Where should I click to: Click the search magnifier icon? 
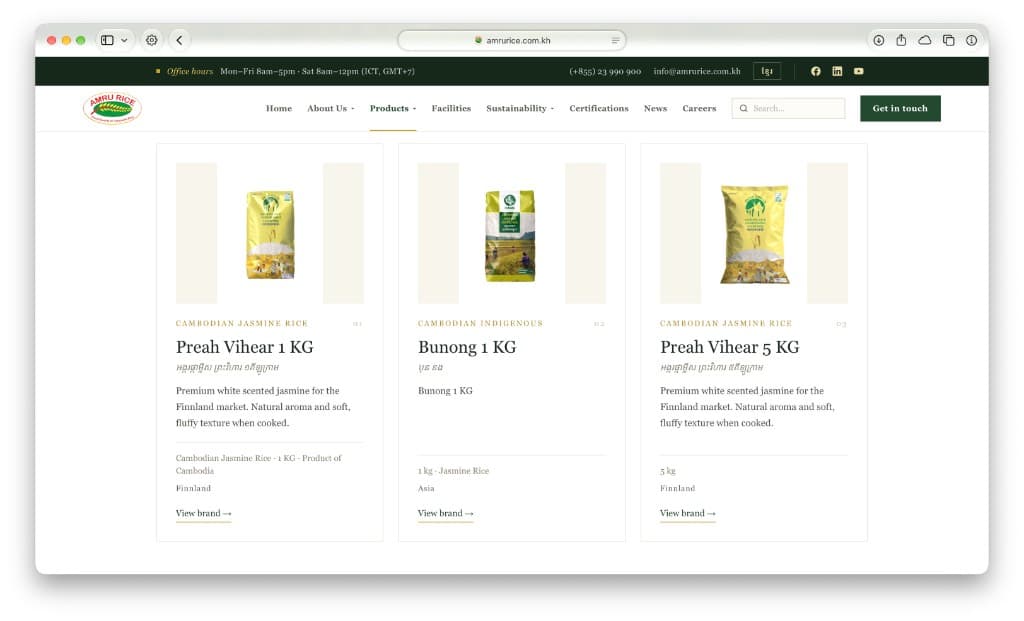743,108
